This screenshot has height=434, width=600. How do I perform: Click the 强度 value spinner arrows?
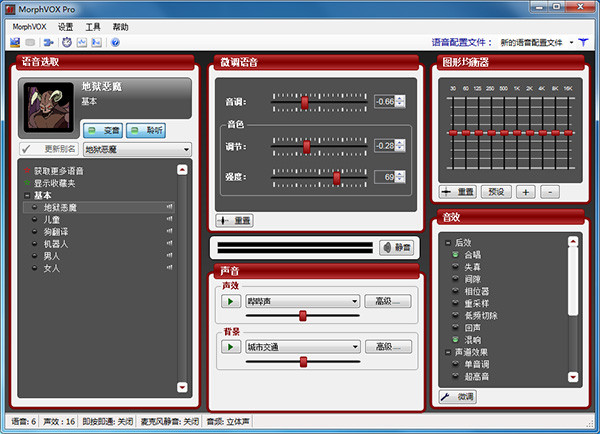tap(400, 176)
